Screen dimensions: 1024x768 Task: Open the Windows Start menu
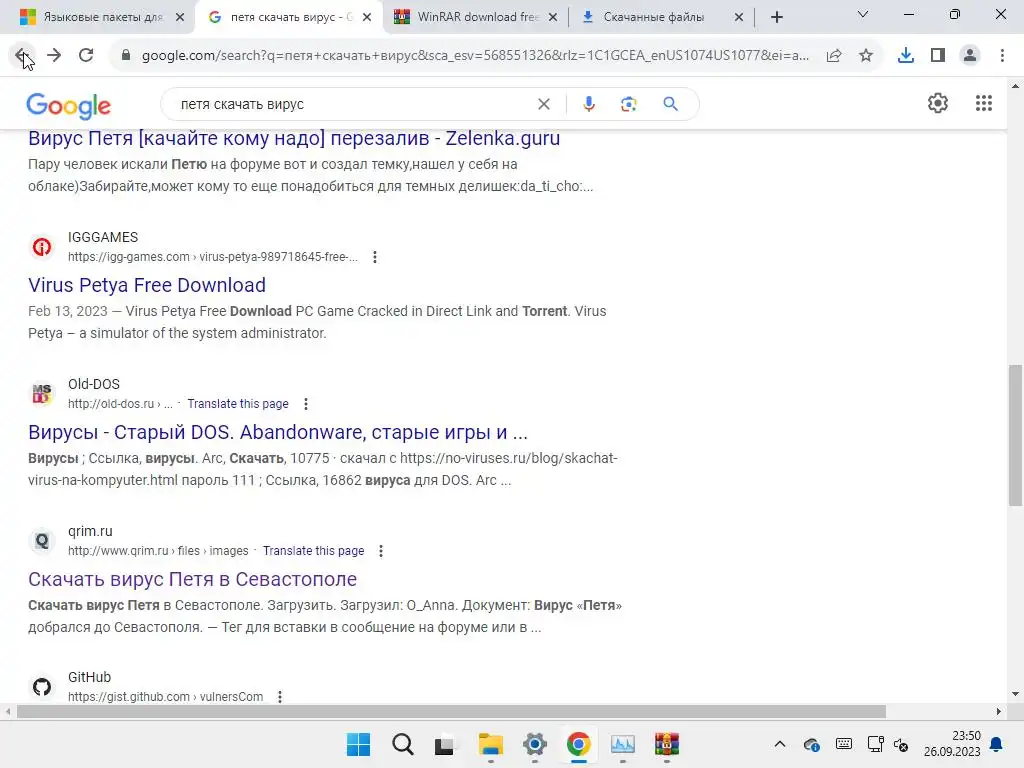tap(358, 744)
